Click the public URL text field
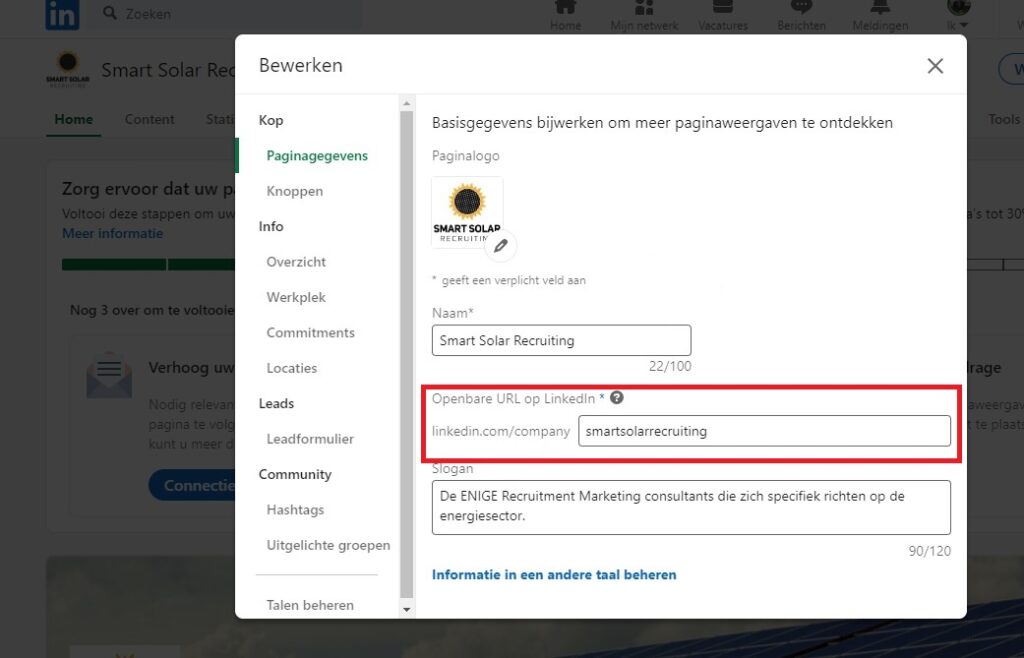 tap(764, 431)
